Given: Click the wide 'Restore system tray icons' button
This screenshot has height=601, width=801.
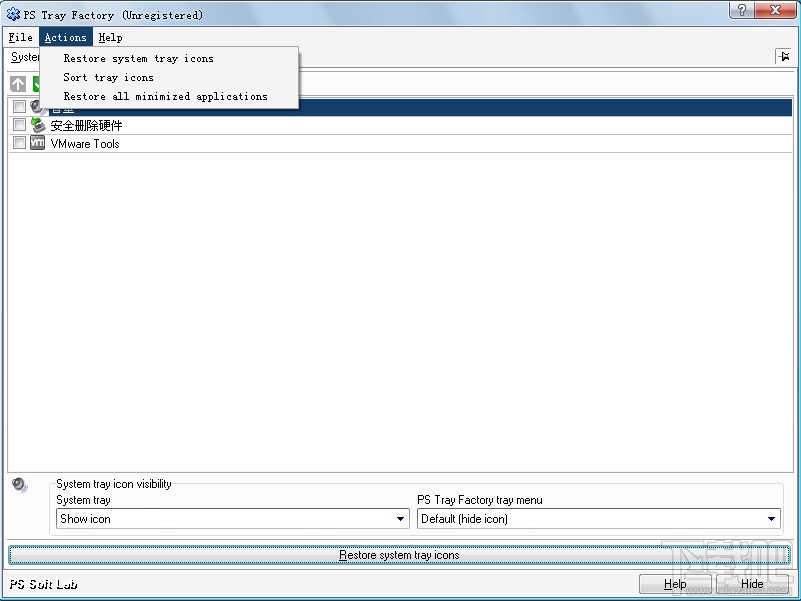Looking at the screenshot, I should click(399, 555).
